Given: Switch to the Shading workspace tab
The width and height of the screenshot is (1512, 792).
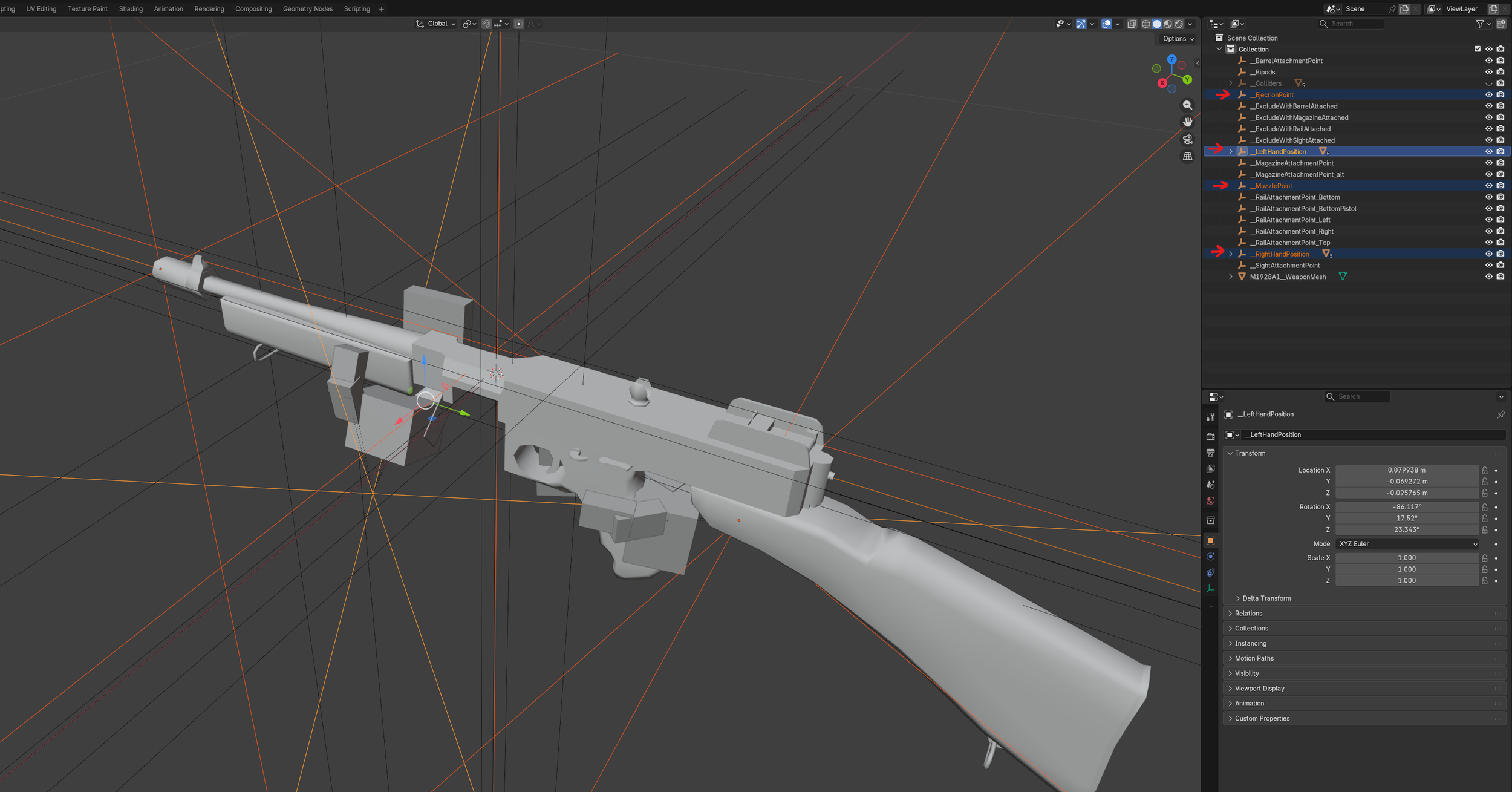Looking at the screenshot, I should (x=131, y=9).
